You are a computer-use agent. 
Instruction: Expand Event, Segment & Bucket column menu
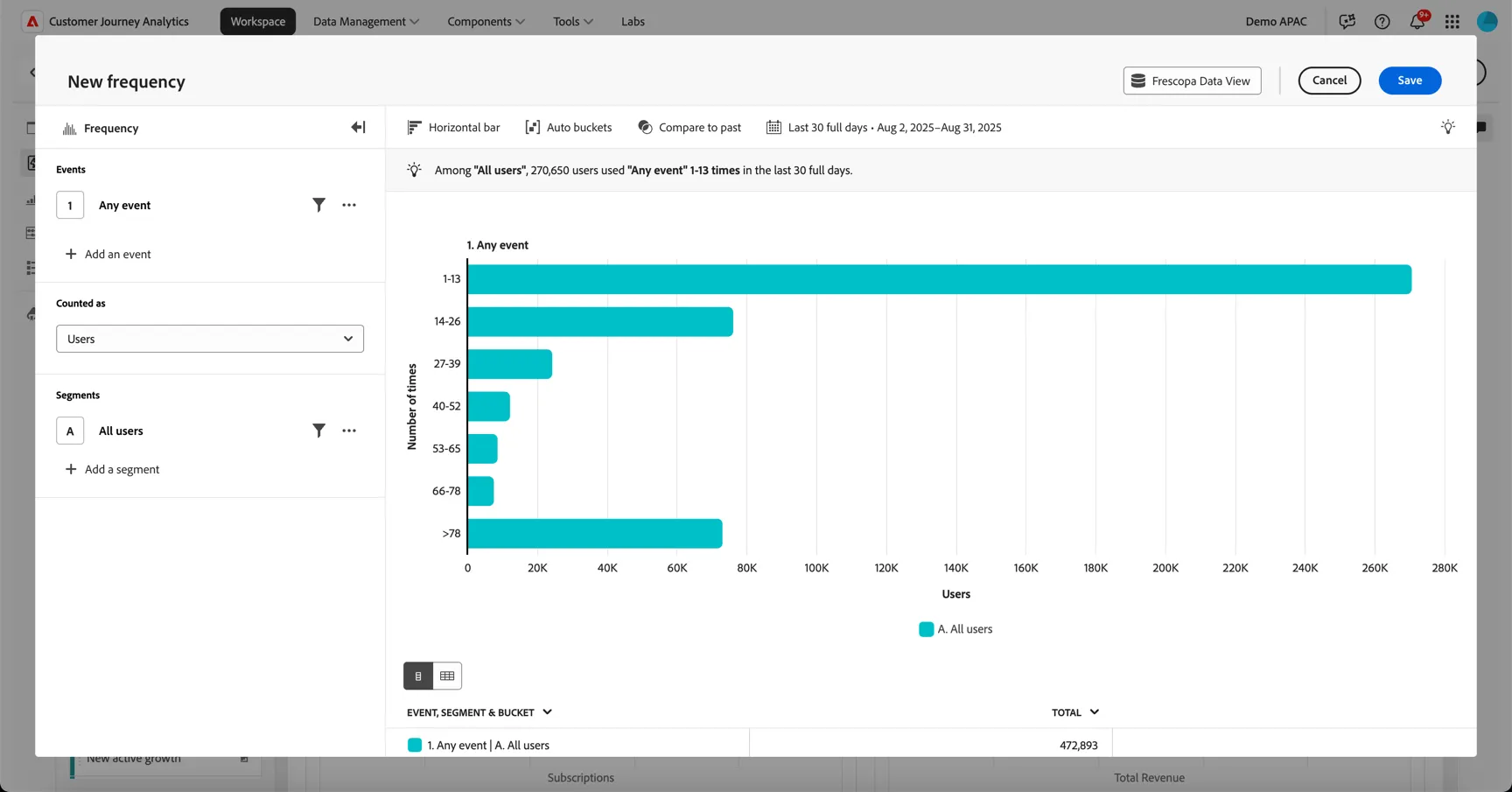pos(547,712)
